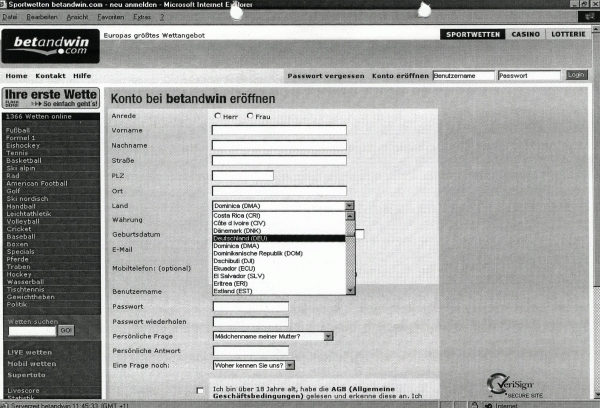Open the Hilfe link
Viewport: 600px width, 408px height.
tap(82, 76)
